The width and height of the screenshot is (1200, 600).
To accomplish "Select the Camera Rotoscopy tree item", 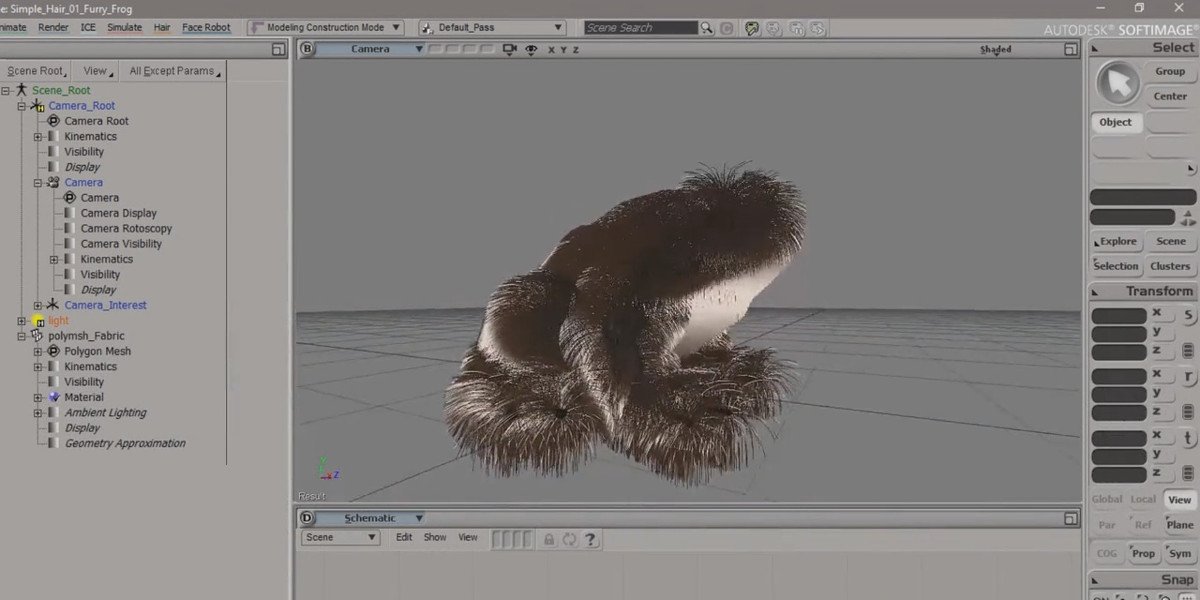I will pyautogui.click(x=126, y=228).
